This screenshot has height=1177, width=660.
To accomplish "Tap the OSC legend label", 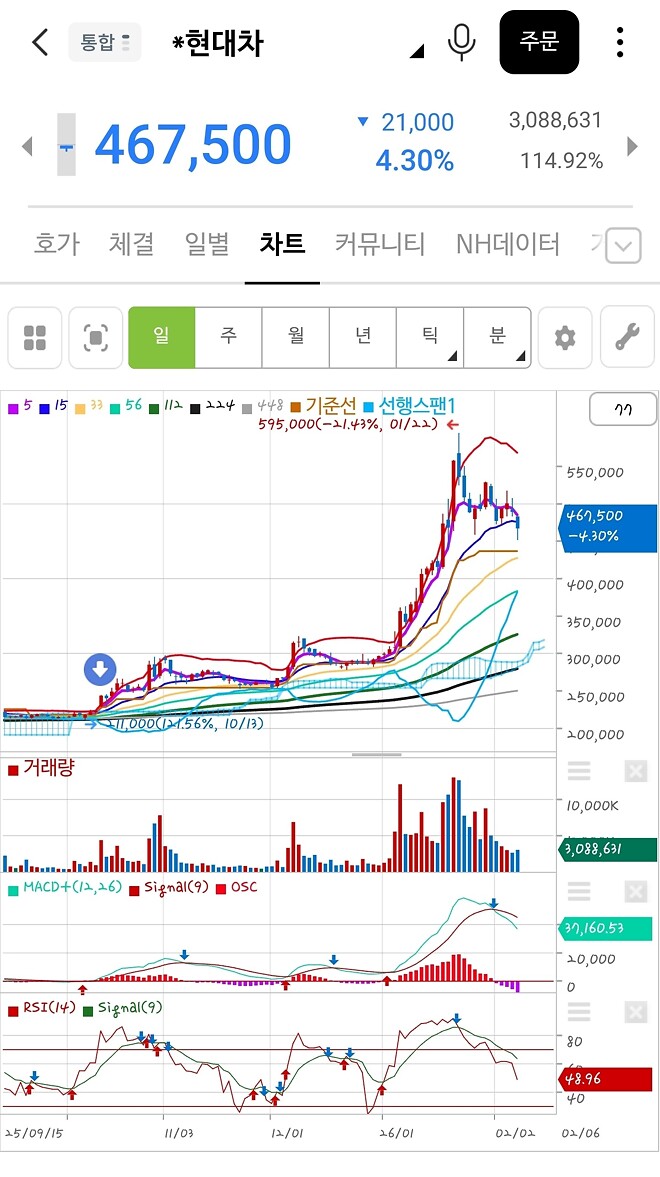I will 243,887.
